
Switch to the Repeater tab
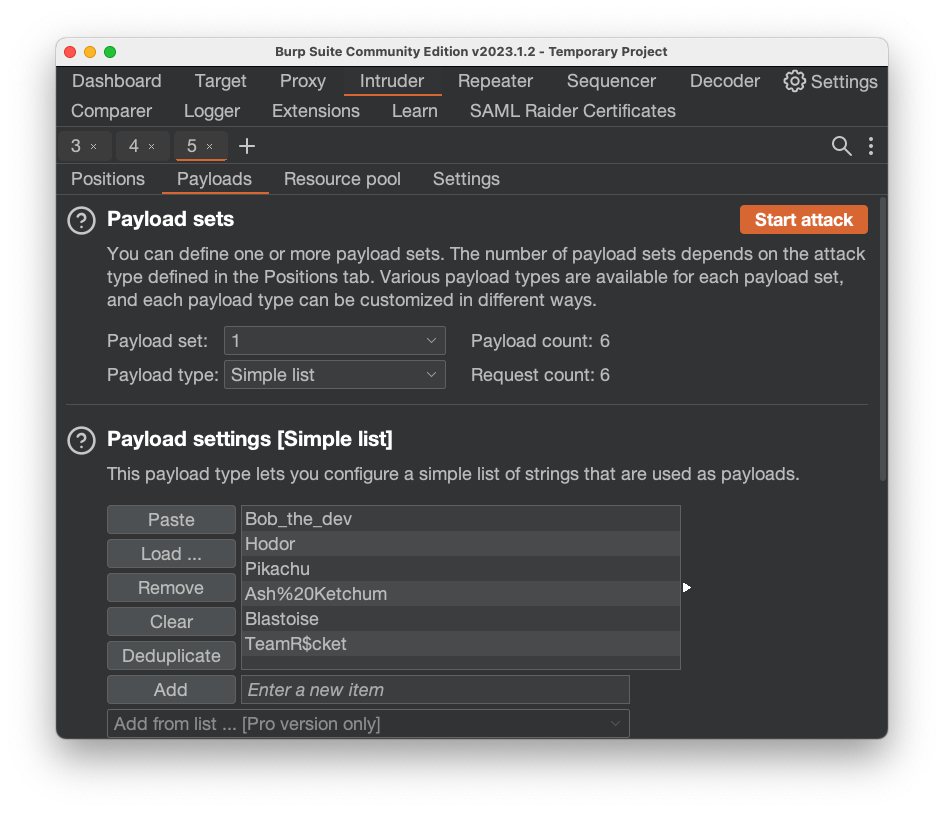point(495,81)
